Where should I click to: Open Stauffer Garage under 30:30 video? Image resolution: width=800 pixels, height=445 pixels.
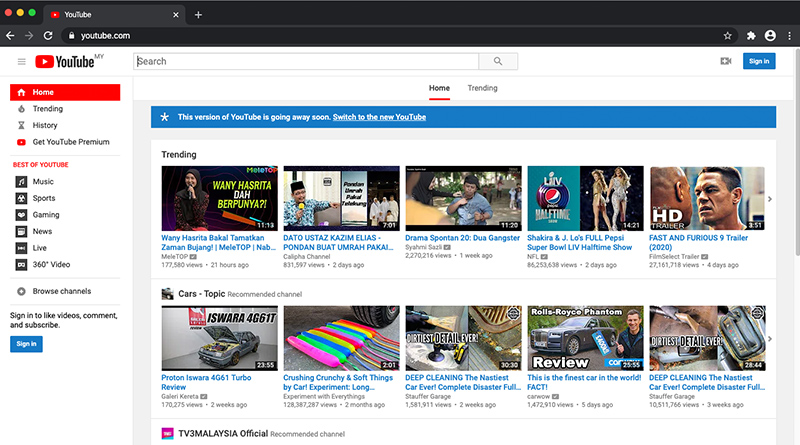428,397
